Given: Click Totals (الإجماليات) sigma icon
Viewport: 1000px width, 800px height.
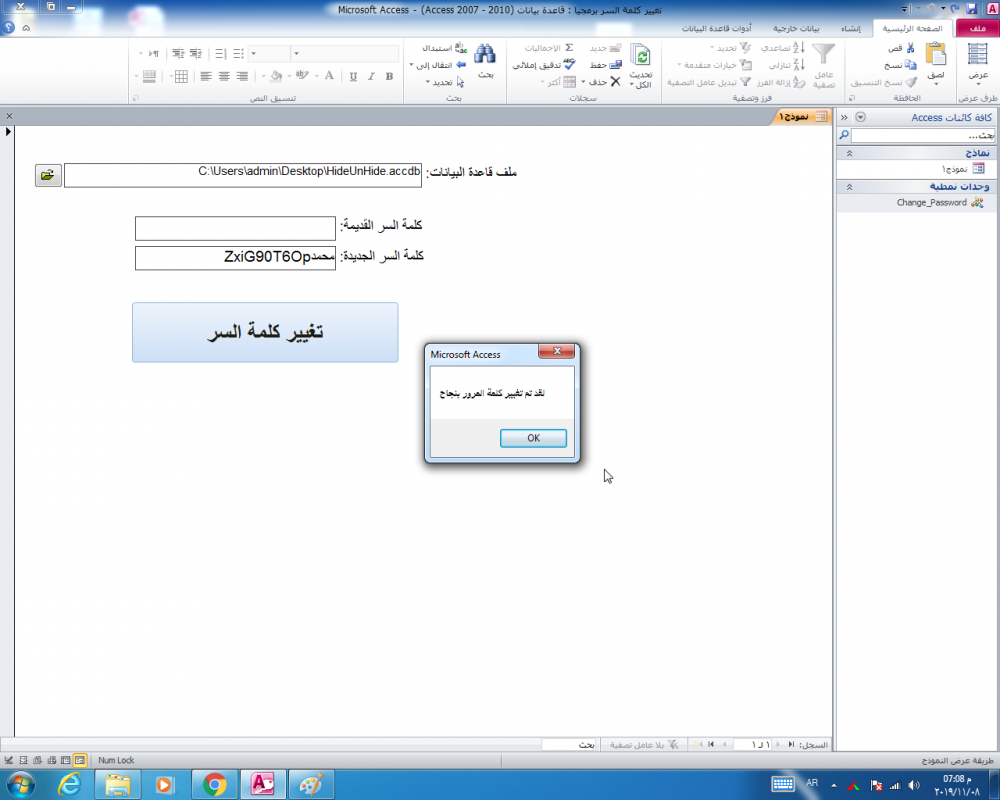Looking at the screenshot, I should coord(569,48).
